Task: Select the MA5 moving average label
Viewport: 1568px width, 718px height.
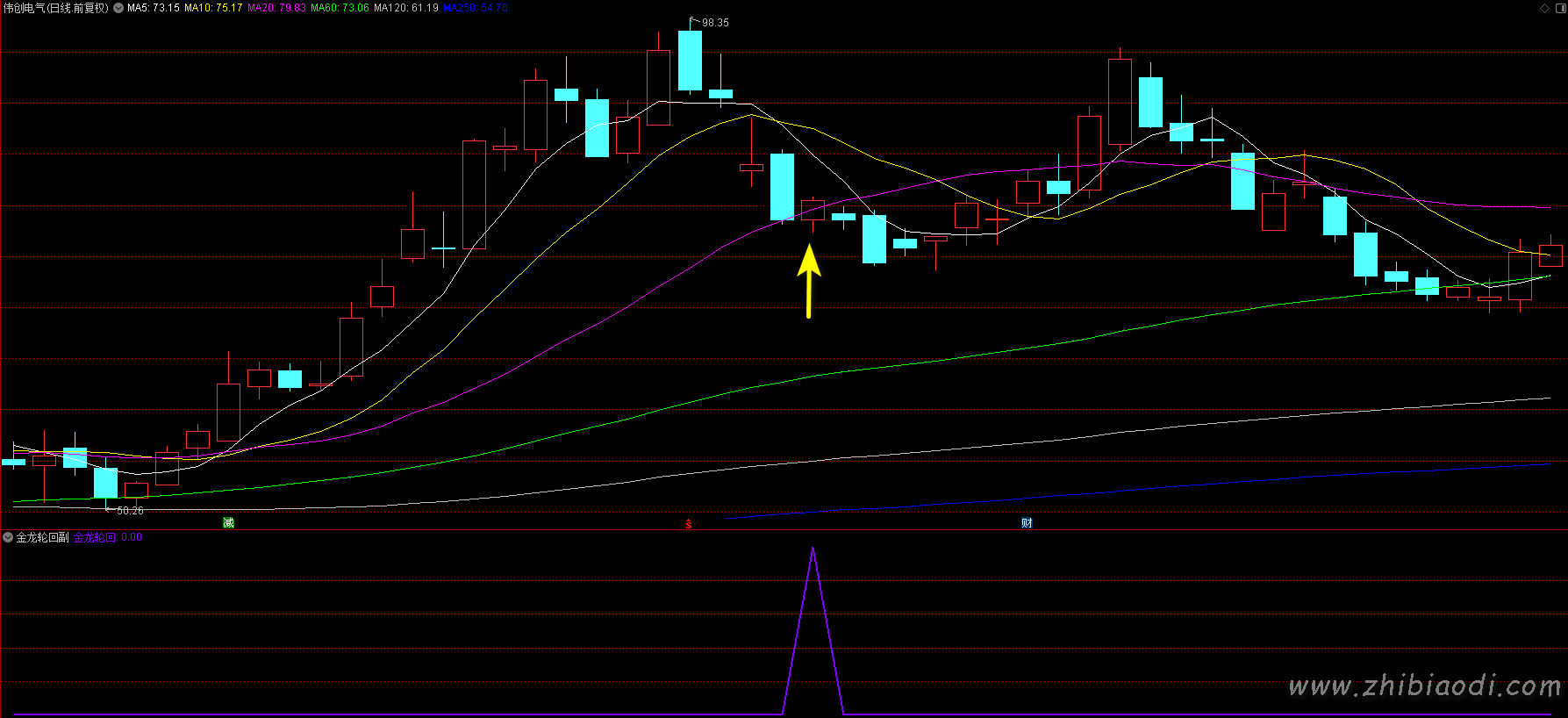Action: [154, 8]
